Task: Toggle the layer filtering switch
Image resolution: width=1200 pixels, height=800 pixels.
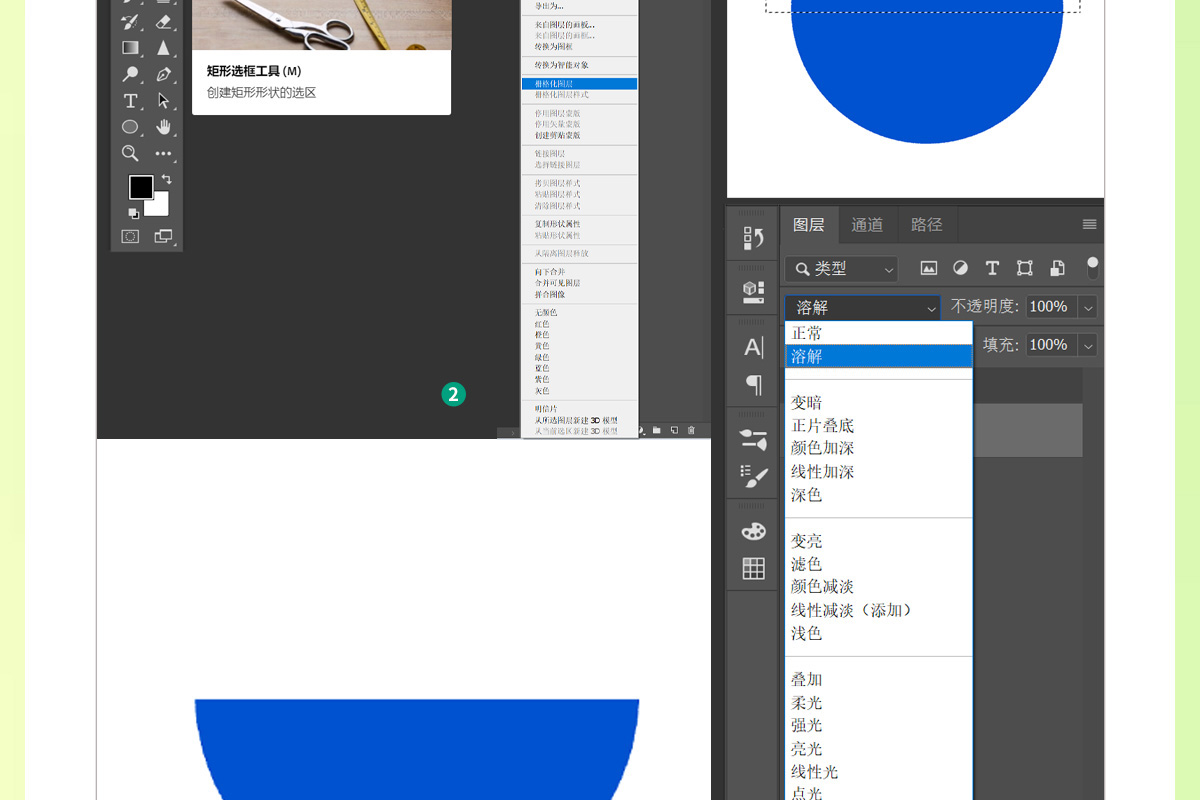Action: [x=1092, y=267]
